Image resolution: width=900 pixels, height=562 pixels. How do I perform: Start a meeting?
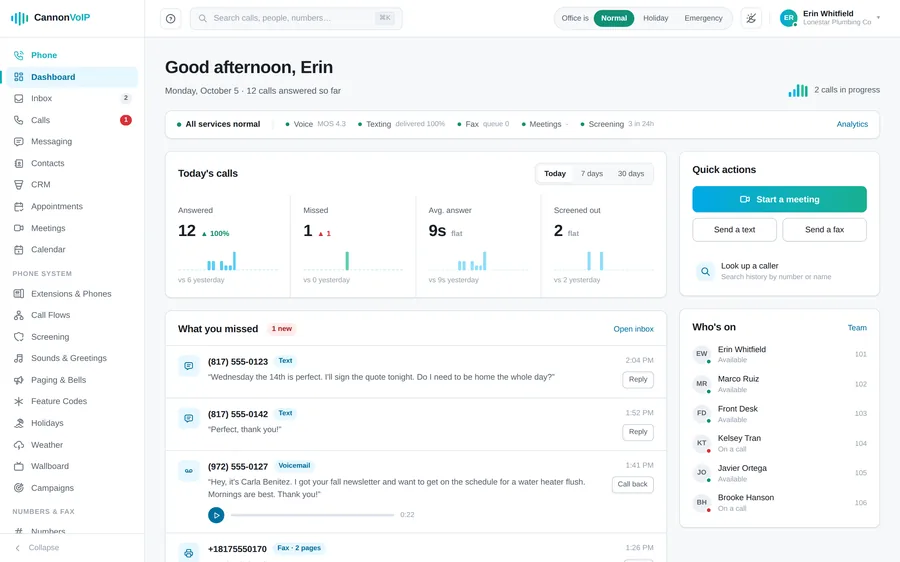pos(779,199)
